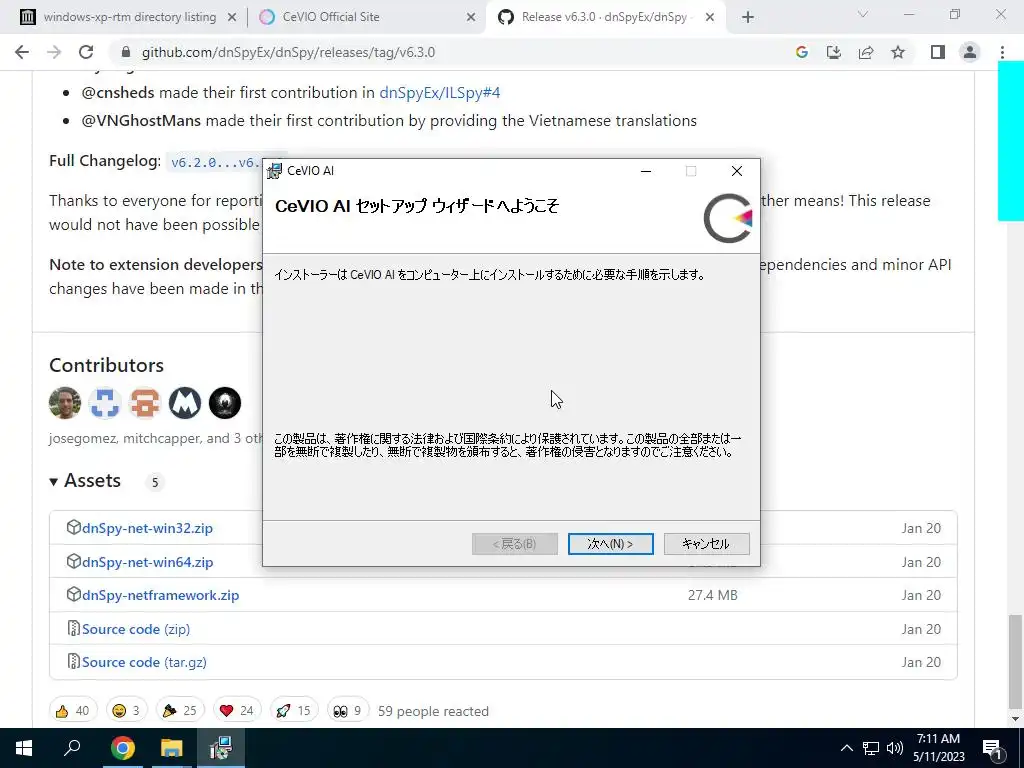Download Source code (tar.gz)

click(144, 662)
